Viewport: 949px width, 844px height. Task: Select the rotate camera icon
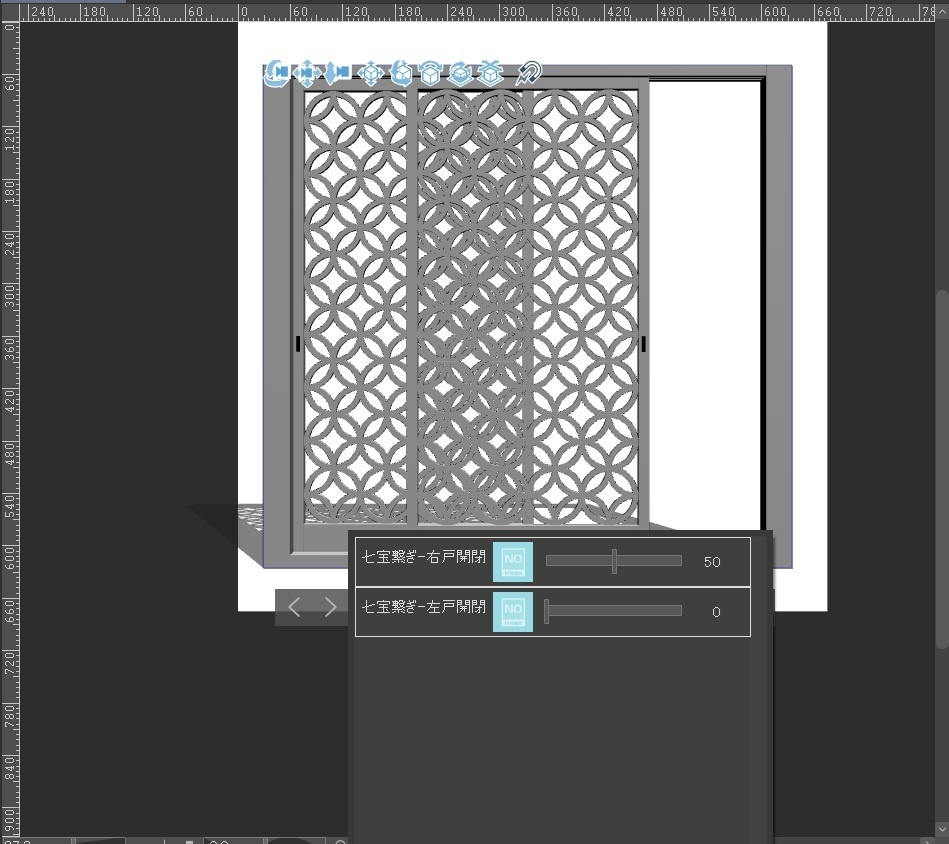click(x=277, y=73)
